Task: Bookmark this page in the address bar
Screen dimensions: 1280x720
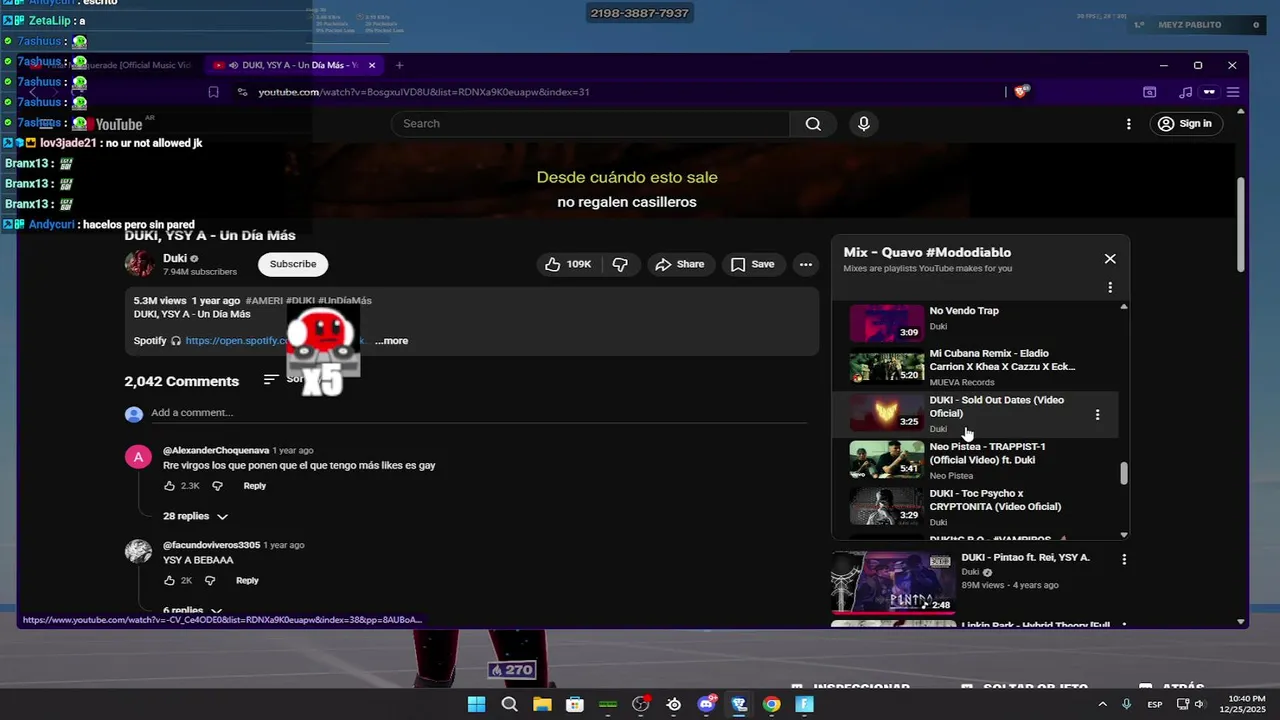Action: (213, 92)
